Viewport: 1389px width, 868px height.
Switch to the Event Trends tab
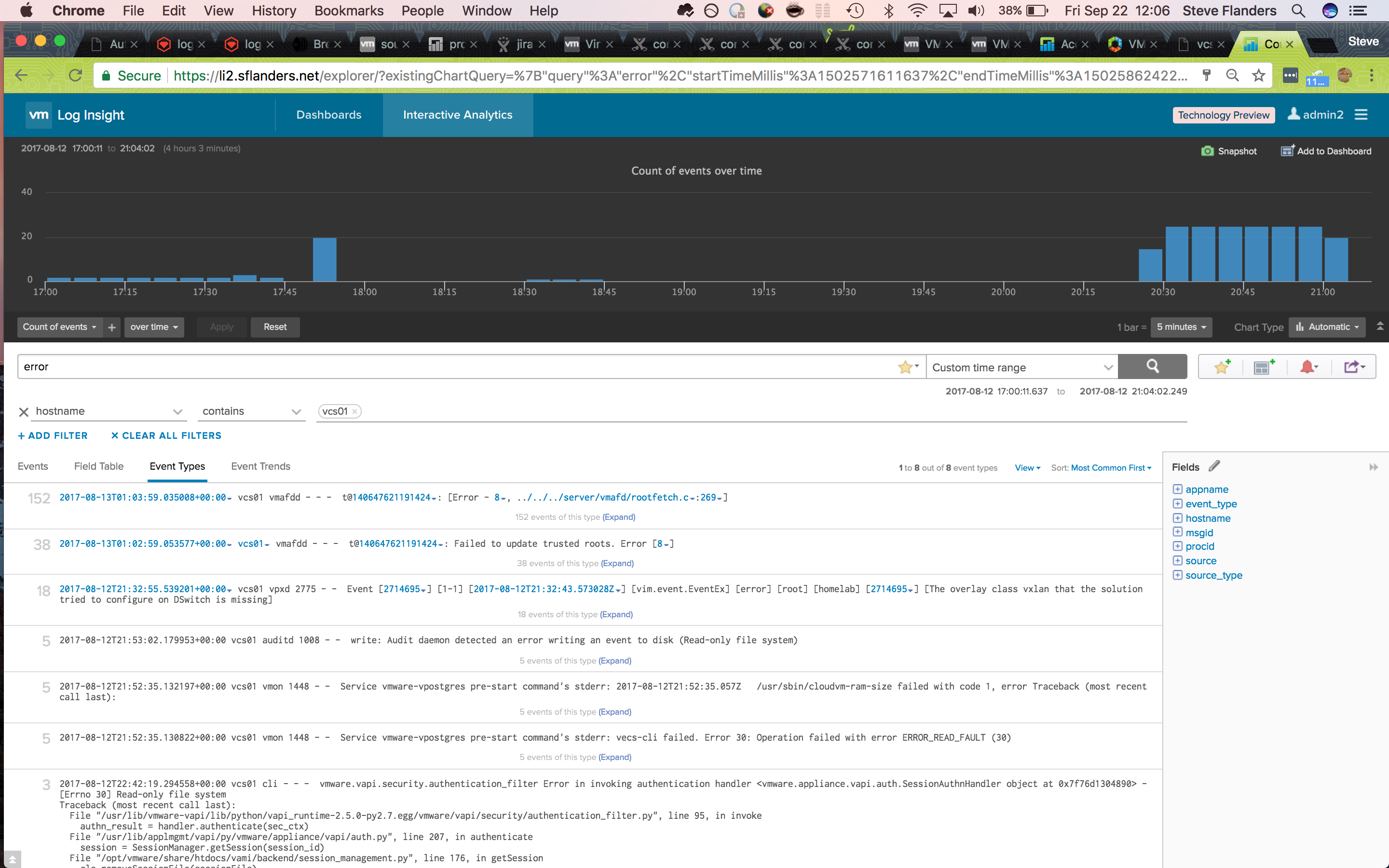[x=260, y=466]
